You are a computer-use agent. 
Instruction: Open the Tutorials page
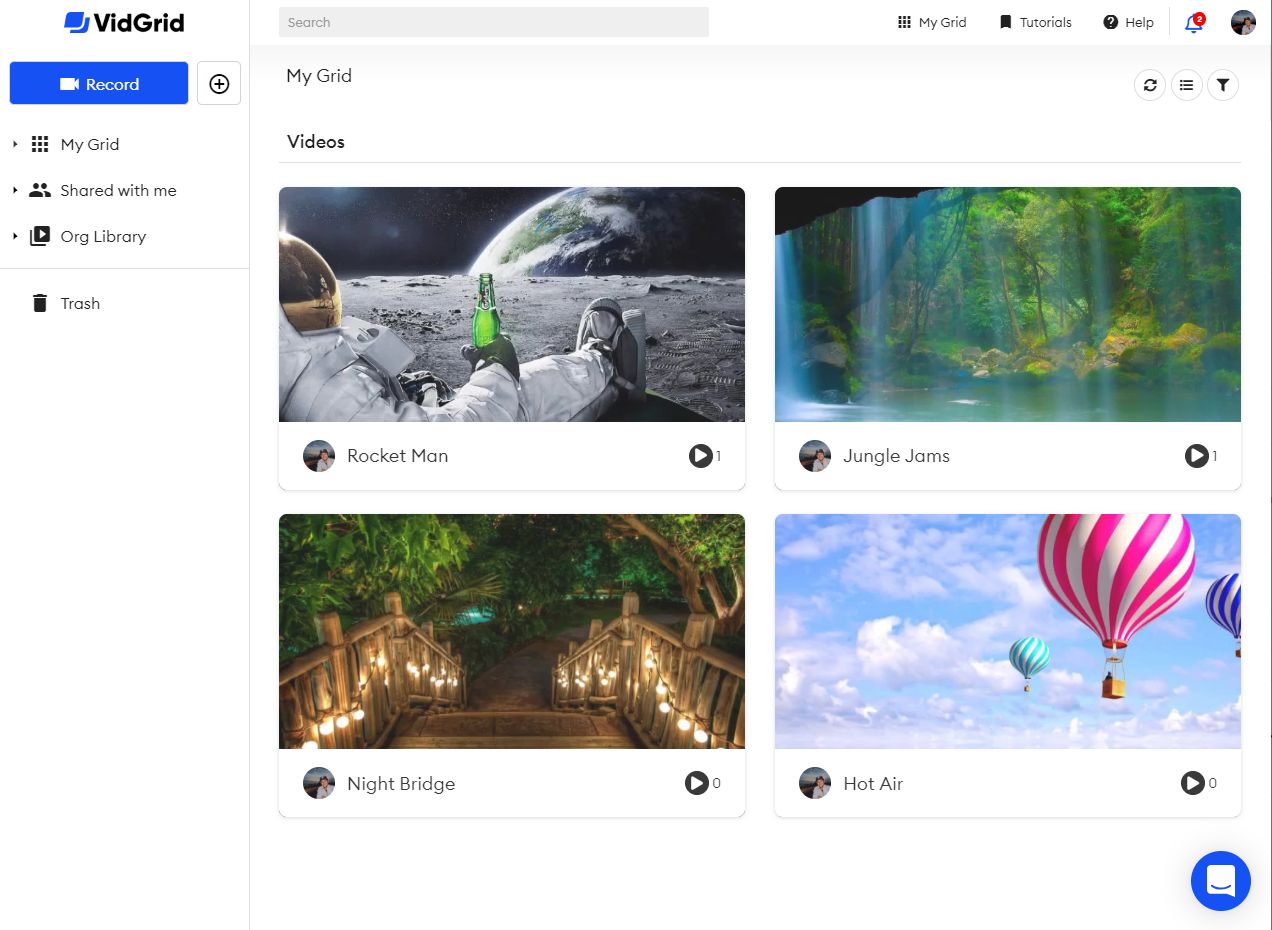tap(1034, 22)
